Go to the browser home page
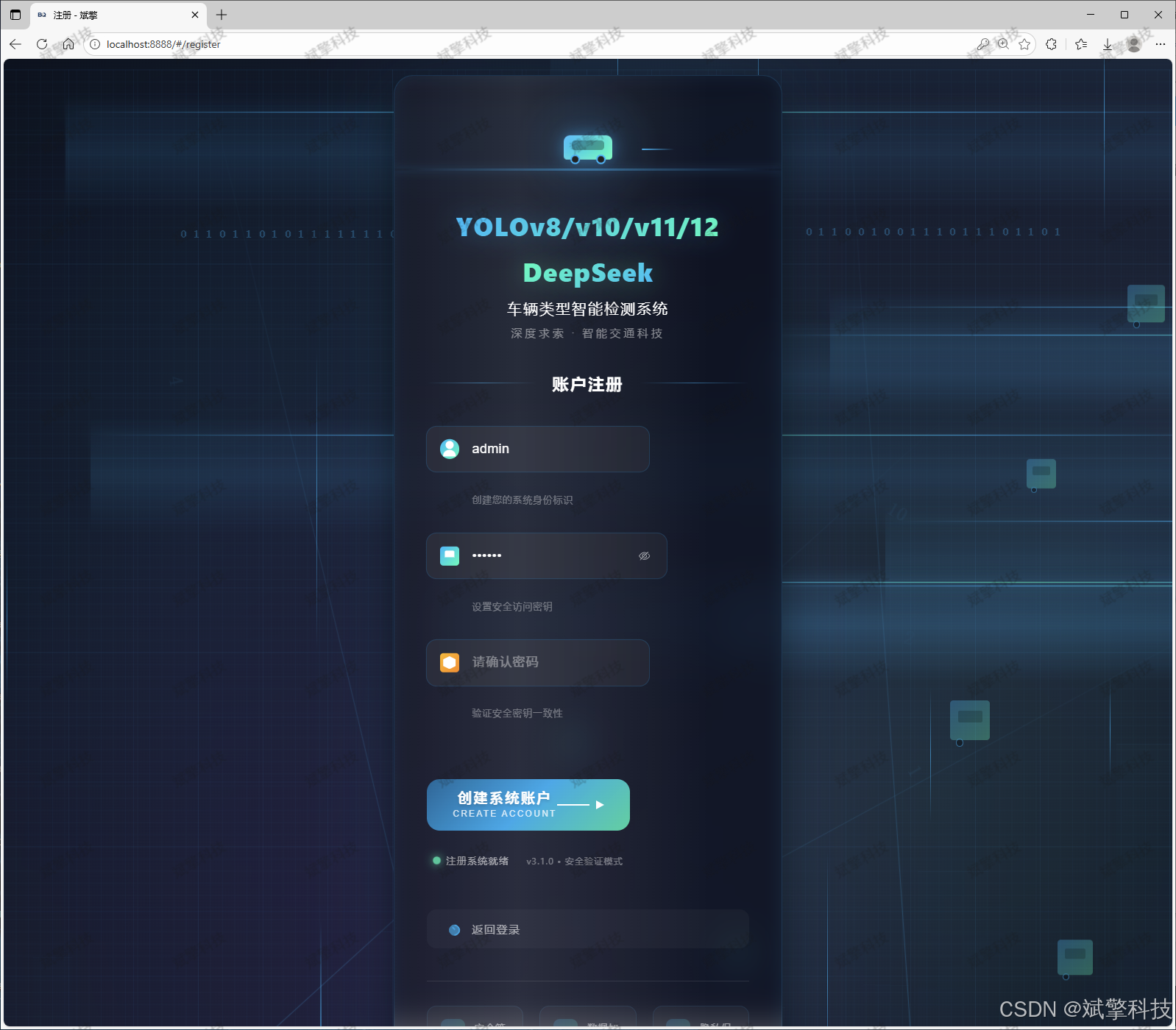The width and height of the screenshot is (1176, 1030). 68,44
